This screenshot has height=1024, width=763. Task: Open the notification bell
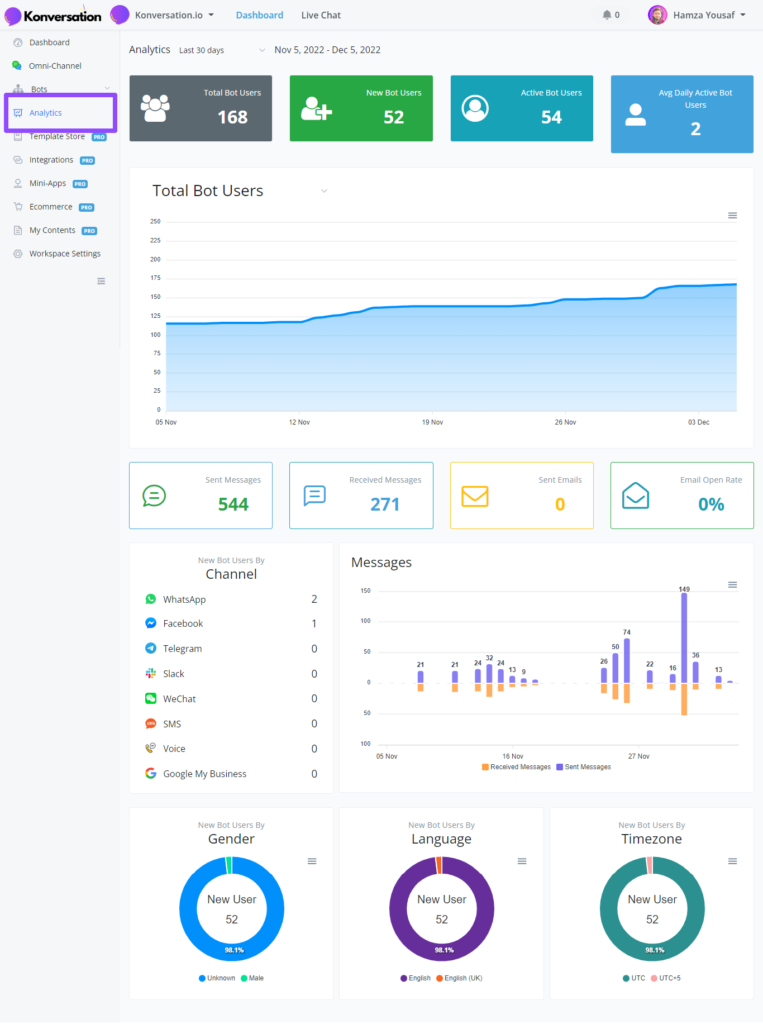coord(607,14)
